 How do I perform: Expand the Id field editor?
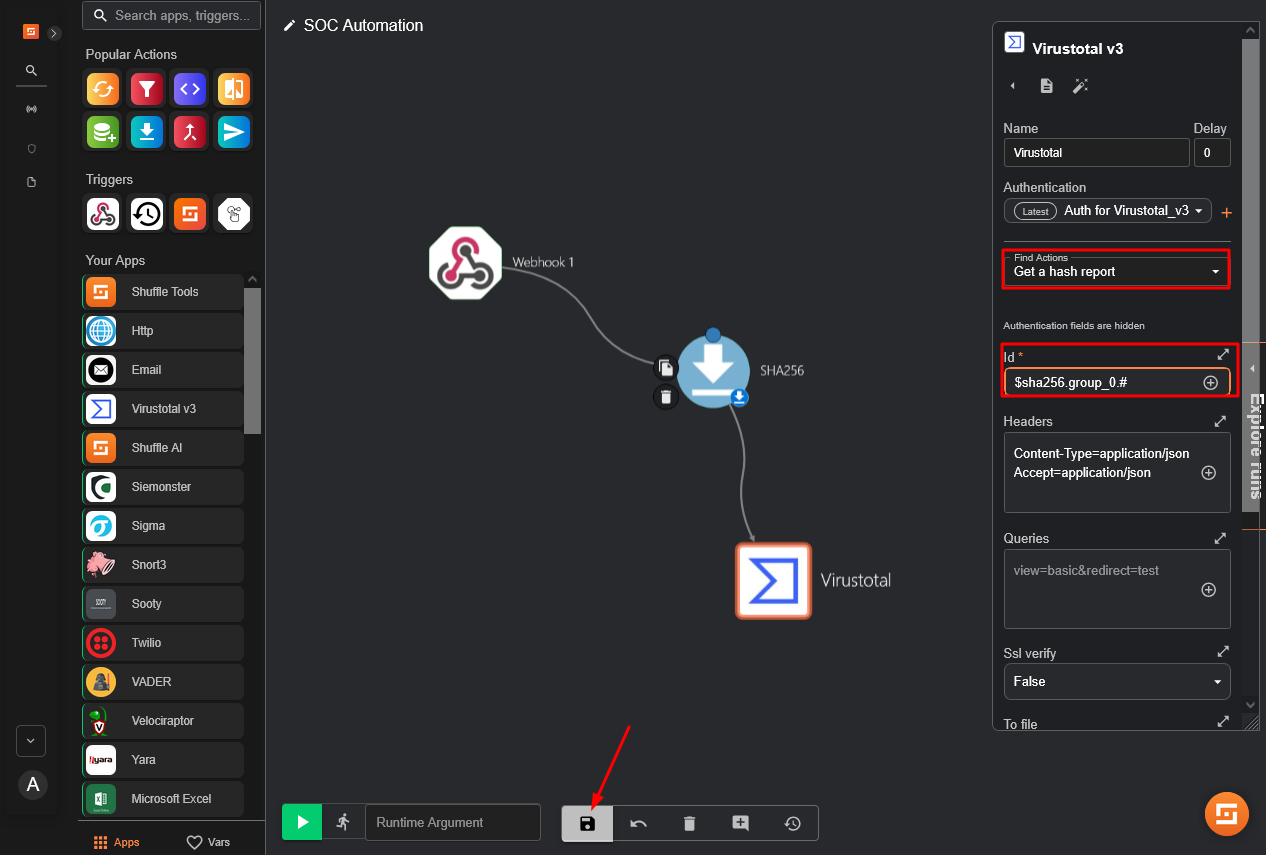coord(1222,355)
